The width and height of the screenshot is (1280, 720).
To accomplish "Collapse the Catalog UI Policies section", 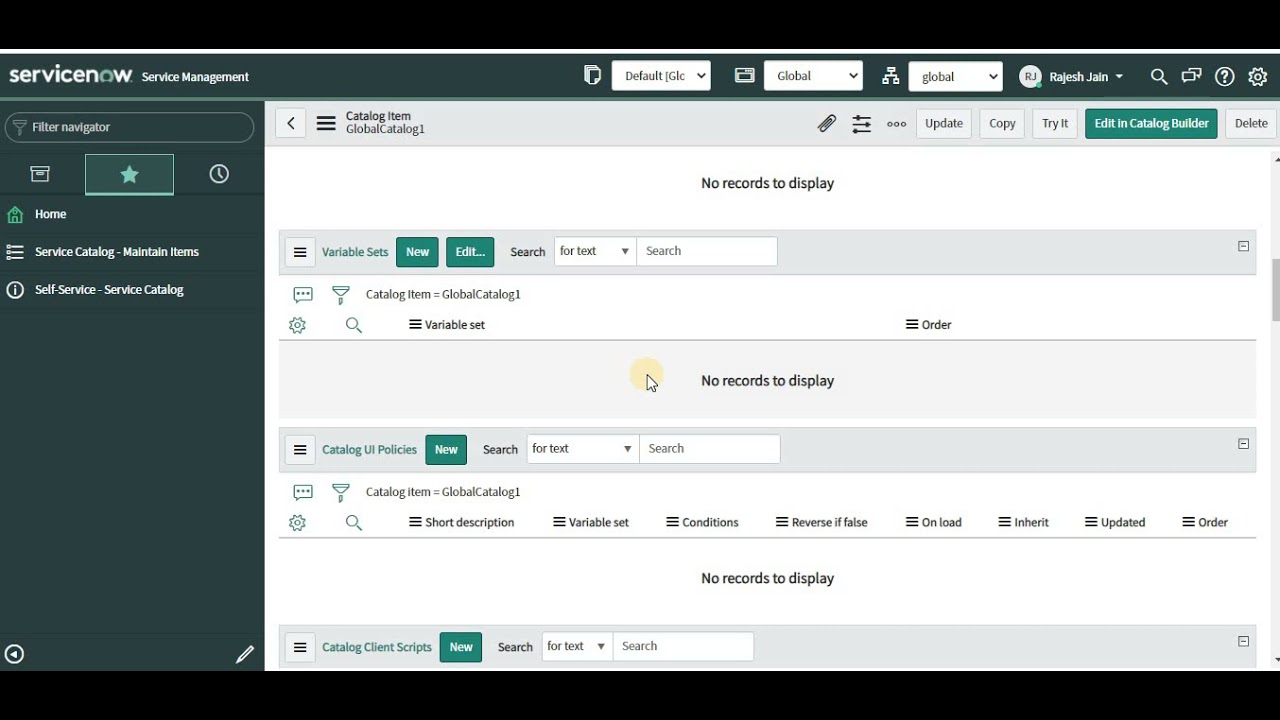I will point(1243,443).
